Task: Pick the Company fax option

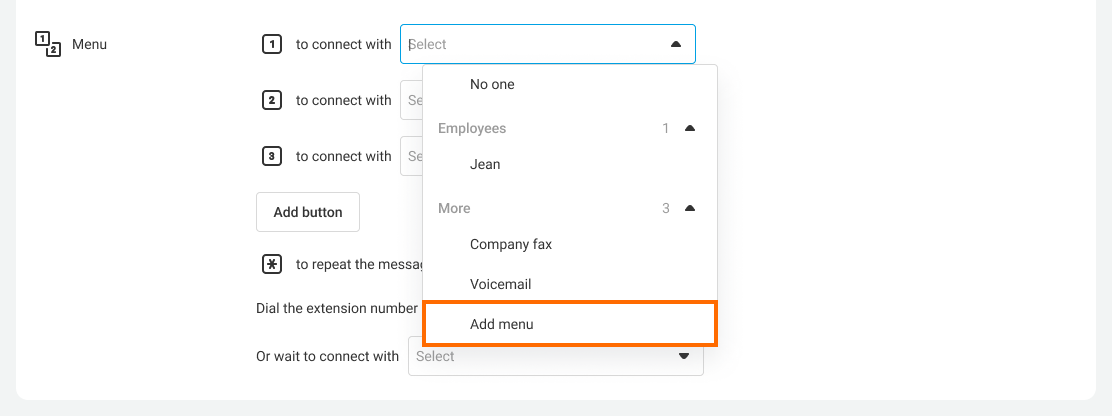Action: point(510,244)
